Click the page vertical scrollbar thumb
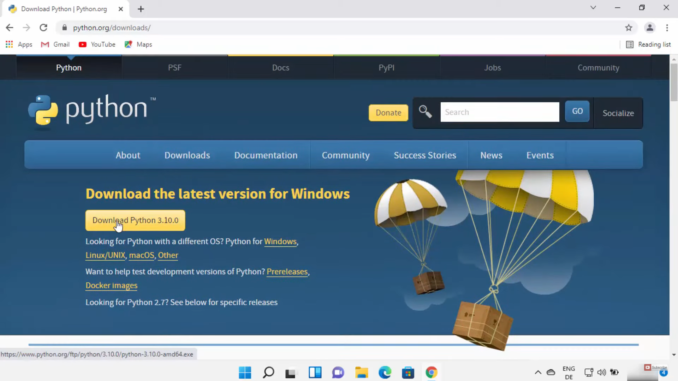Image resolution: width=678 pixels, height=381 pixels. click(x=674, y=82)
